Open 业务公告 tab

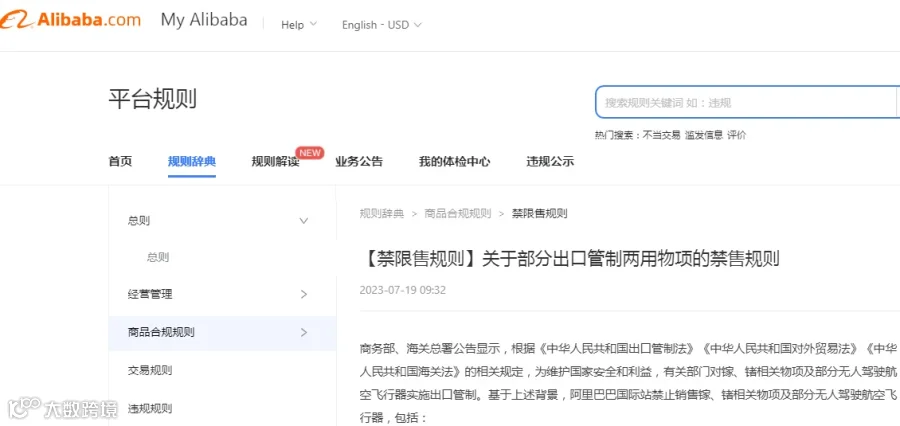(359, 161)
